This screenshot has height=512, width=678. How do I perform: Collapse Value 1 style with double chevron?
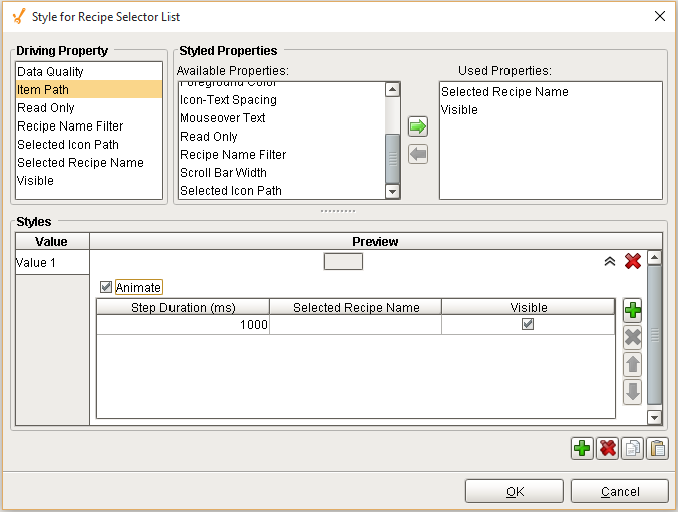click(x=609, y=261)
